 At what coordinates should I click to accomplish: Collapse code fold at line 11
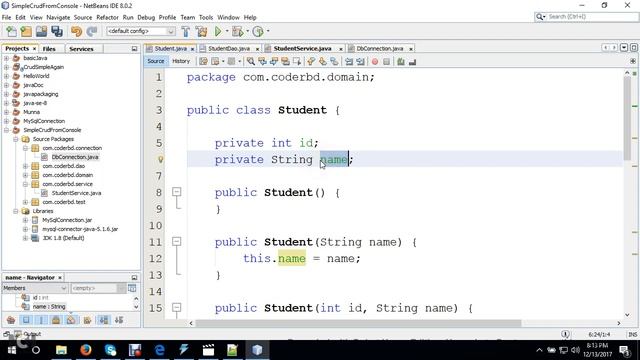click(x=176, y=242)
